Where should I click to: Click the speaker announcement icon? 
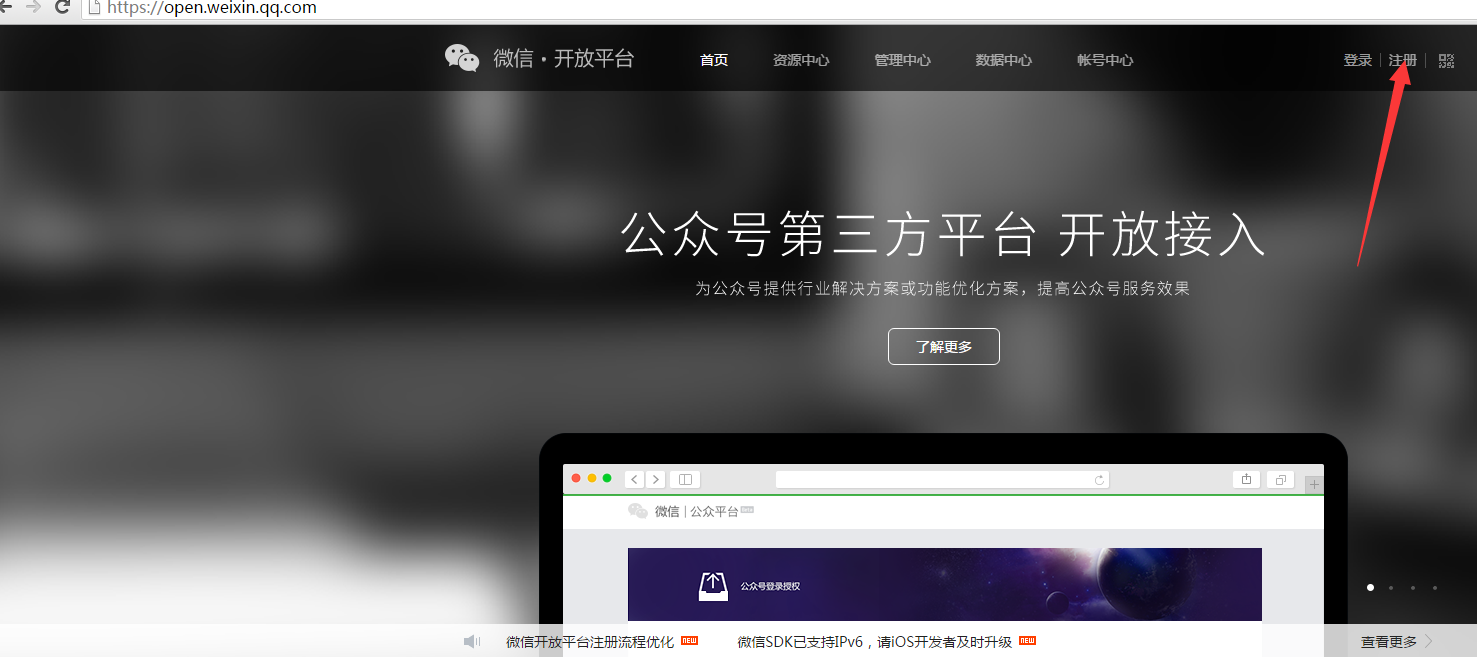point(472,641)
